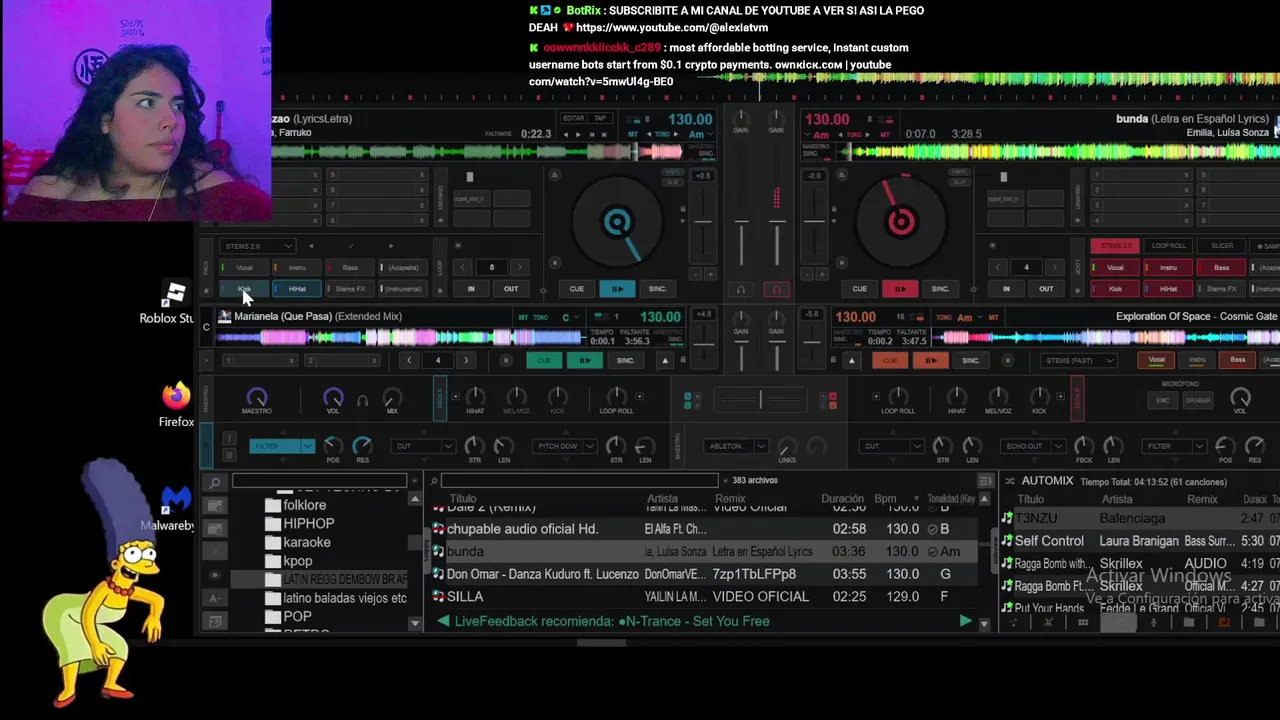Sort browser list by Duración column
The height and width of the screenshot is (720, 1280).
pyautogui.click(x=842, y=499)
